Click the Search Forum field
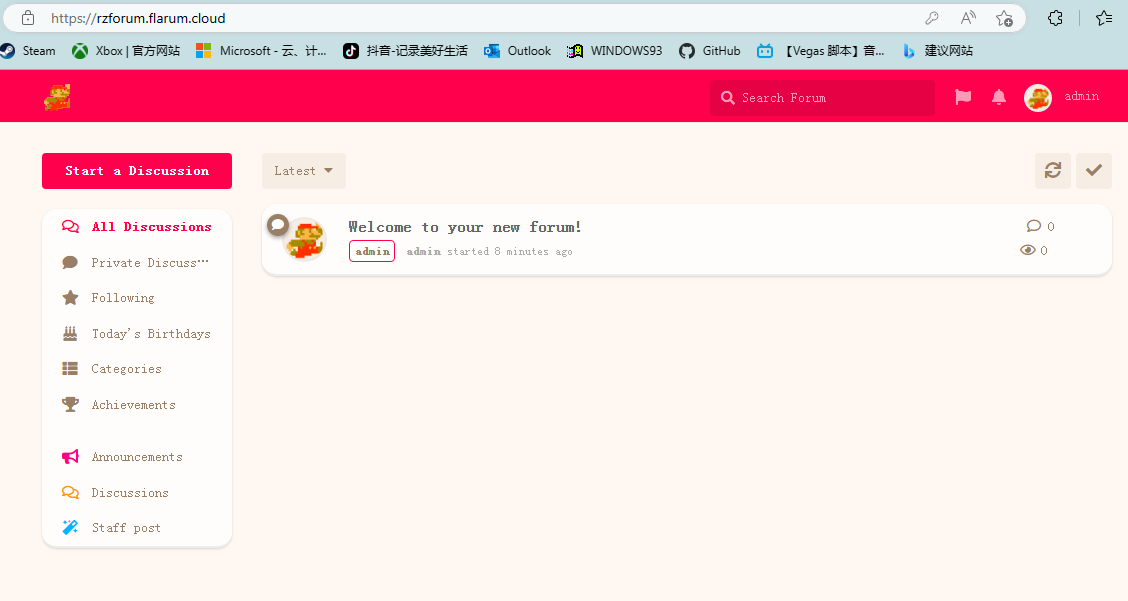 coord(822,98)
